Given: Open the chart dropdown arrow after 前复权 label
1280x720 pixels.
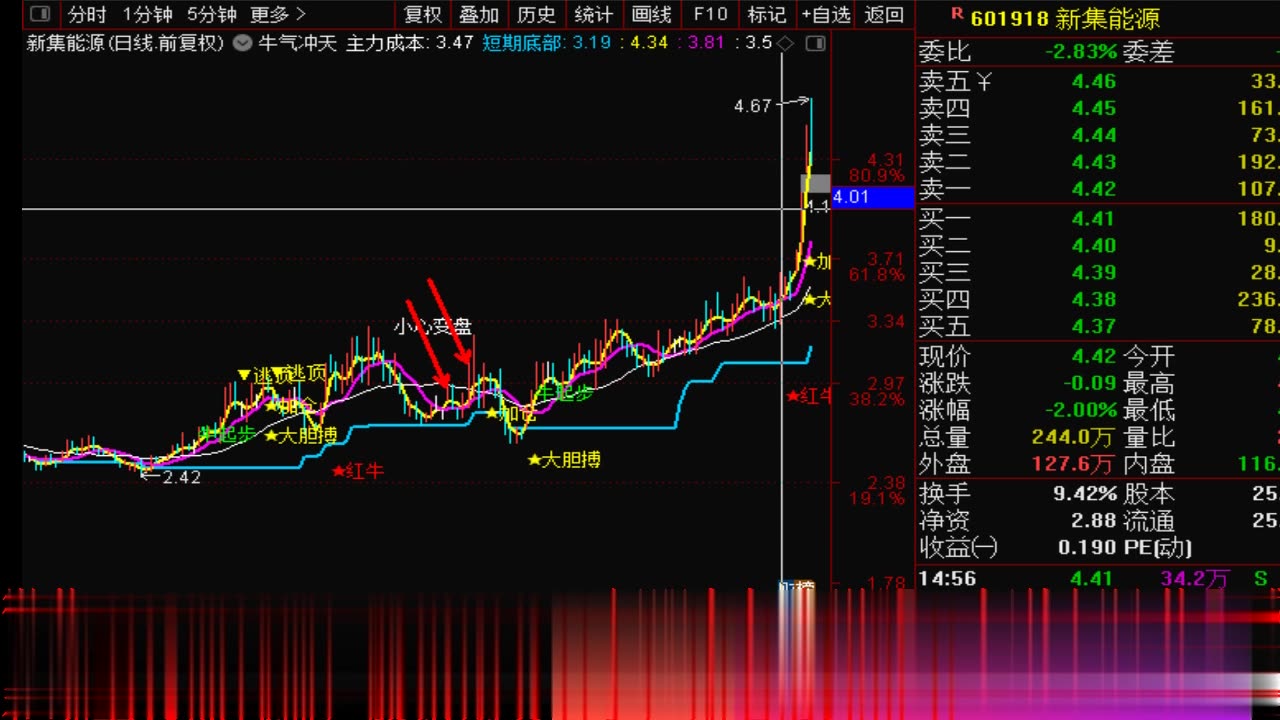Looking at the screenshot, I should click(241, 43).
